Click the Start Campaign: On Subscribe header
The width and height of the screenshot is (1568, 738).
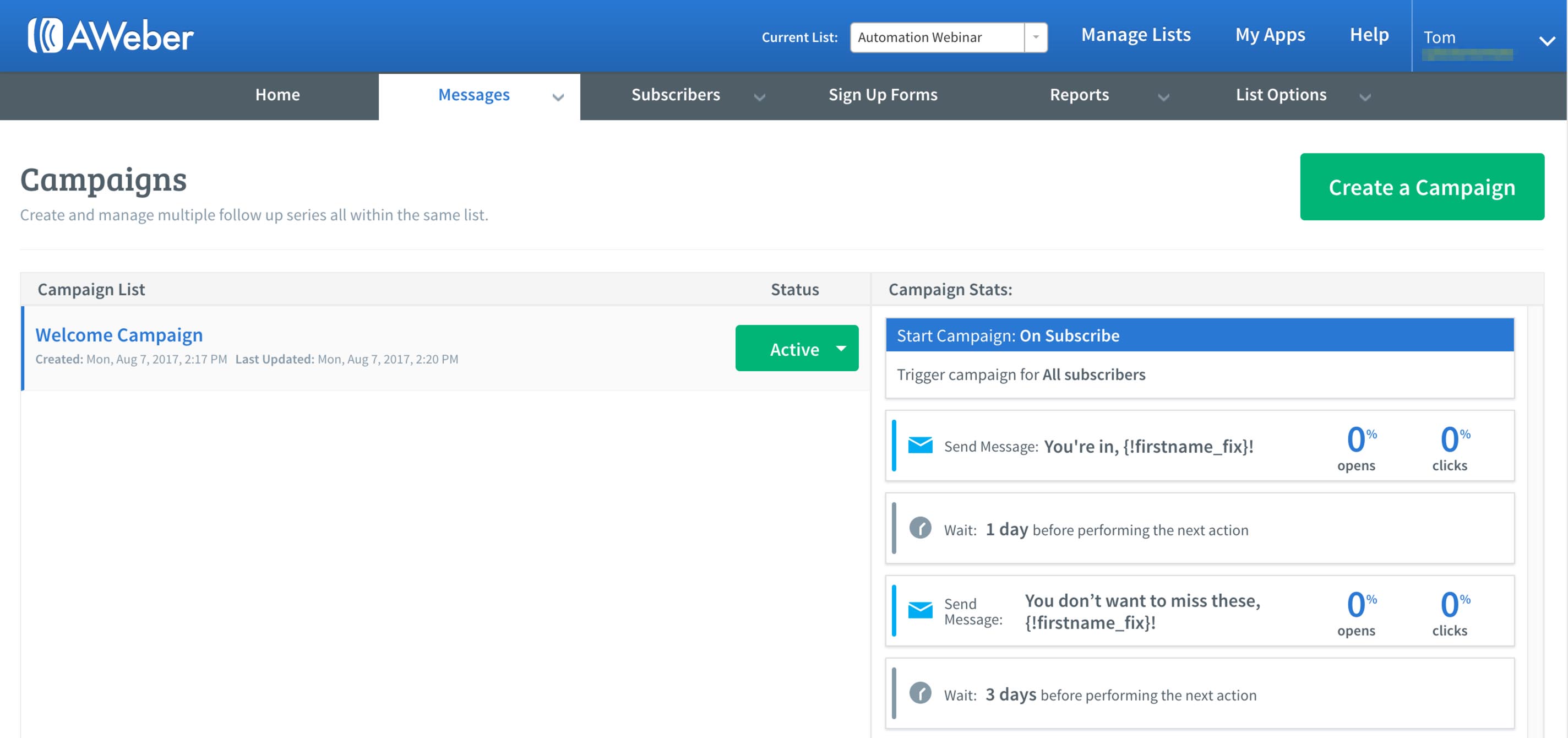[x=1199, y=335]
